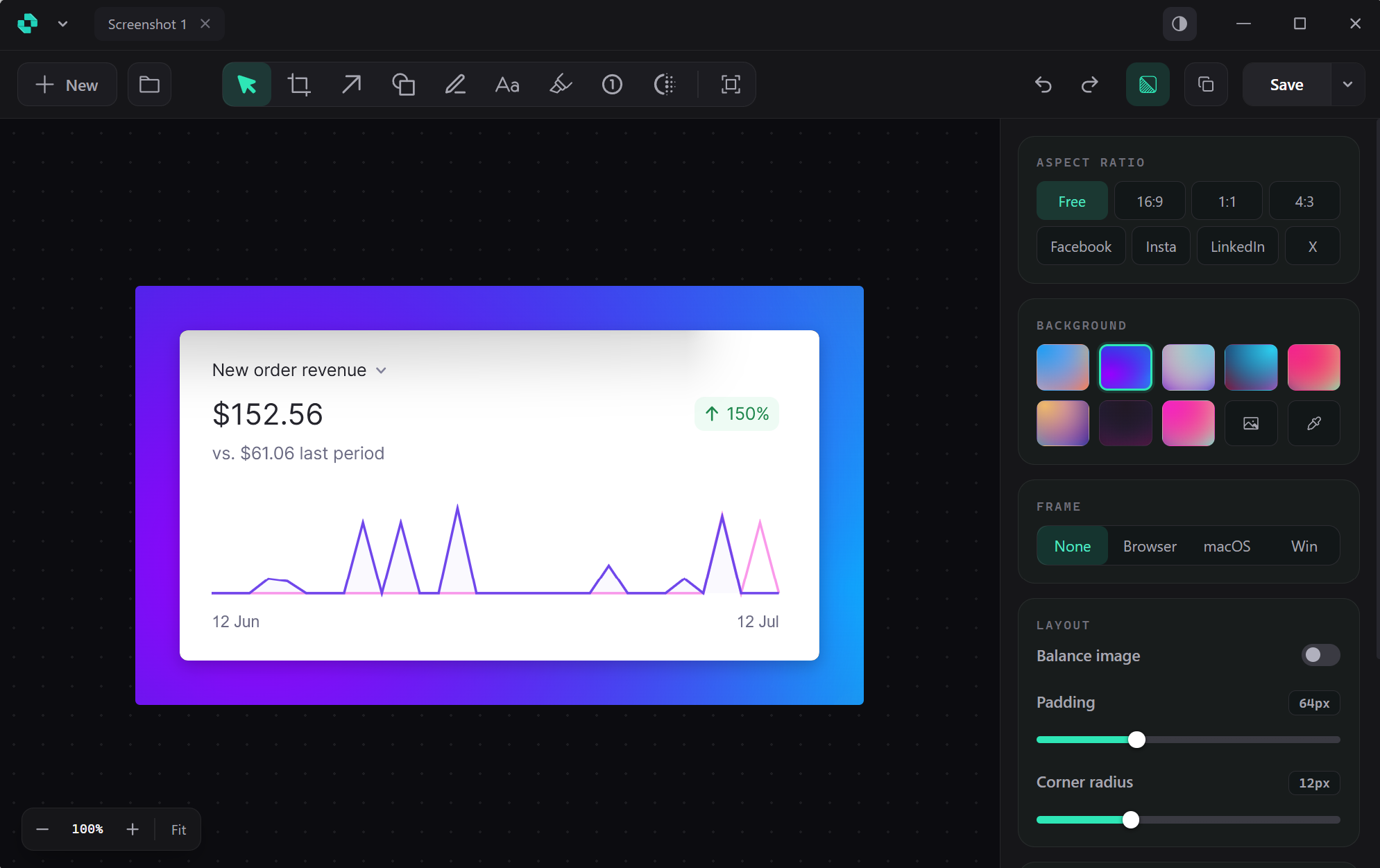Select Free aspect ratio
This screenshot has height=868, width=1380.
(x=1072, y=201)
